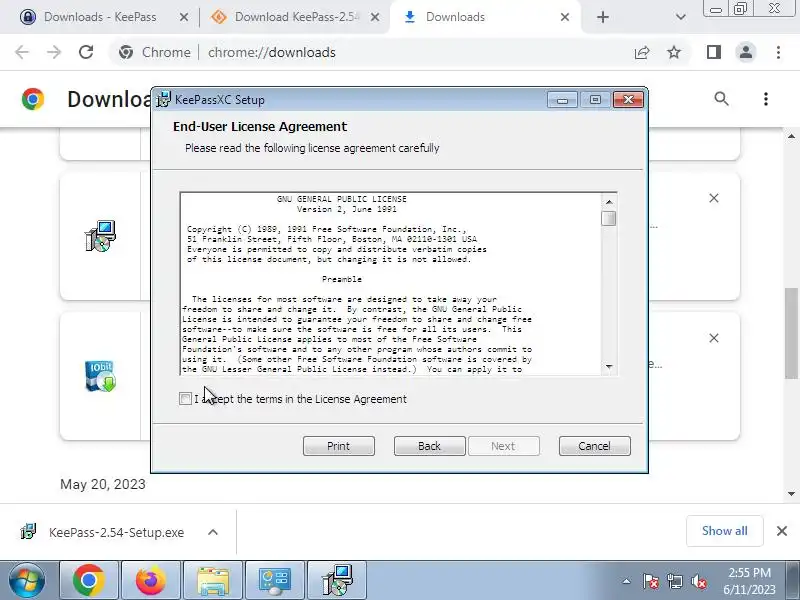Click the Print button in setup

click(339, 446)
